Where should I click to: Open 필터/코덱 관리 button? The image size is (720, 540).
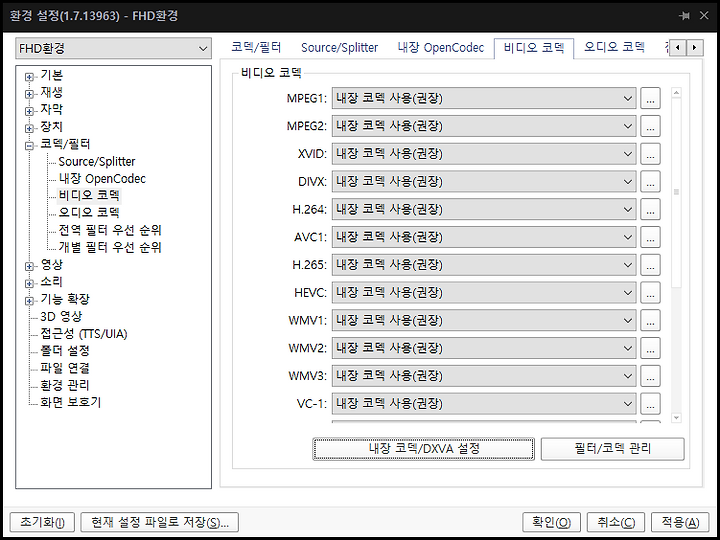click(613, 449)
